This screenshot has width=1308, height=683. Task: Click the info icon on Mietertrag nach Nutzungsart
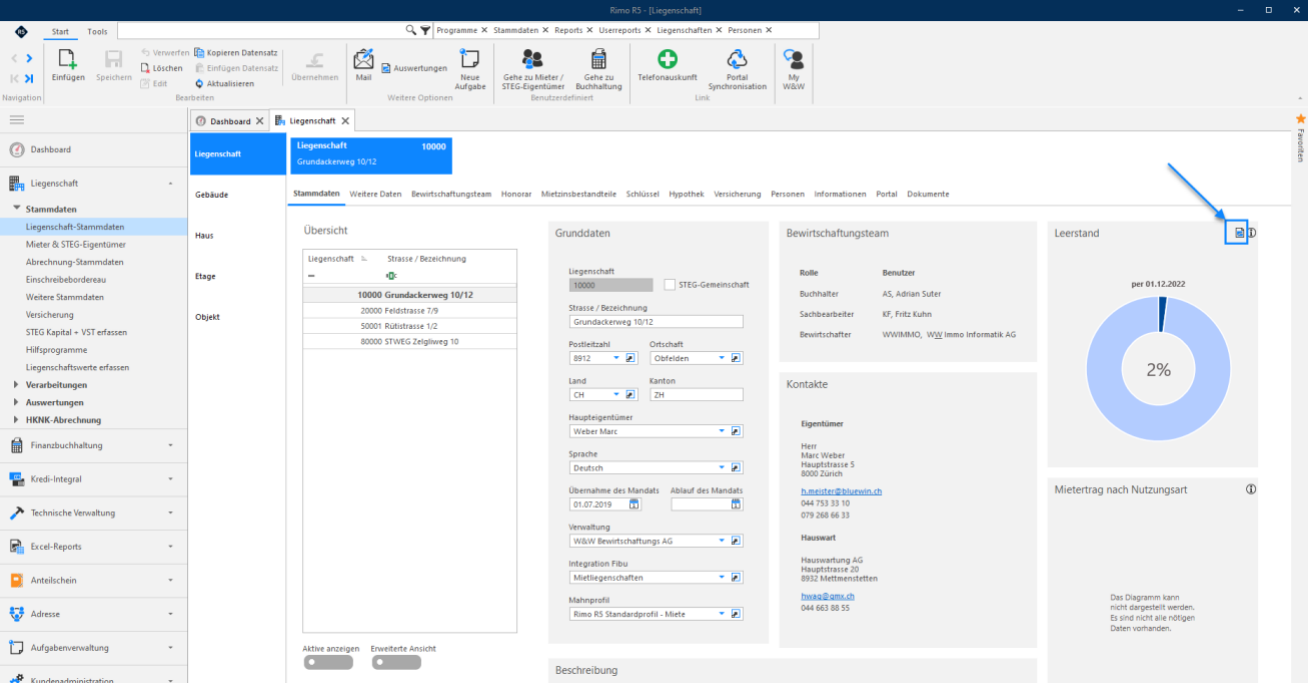pyautogui.click(x=1251, y=489)
